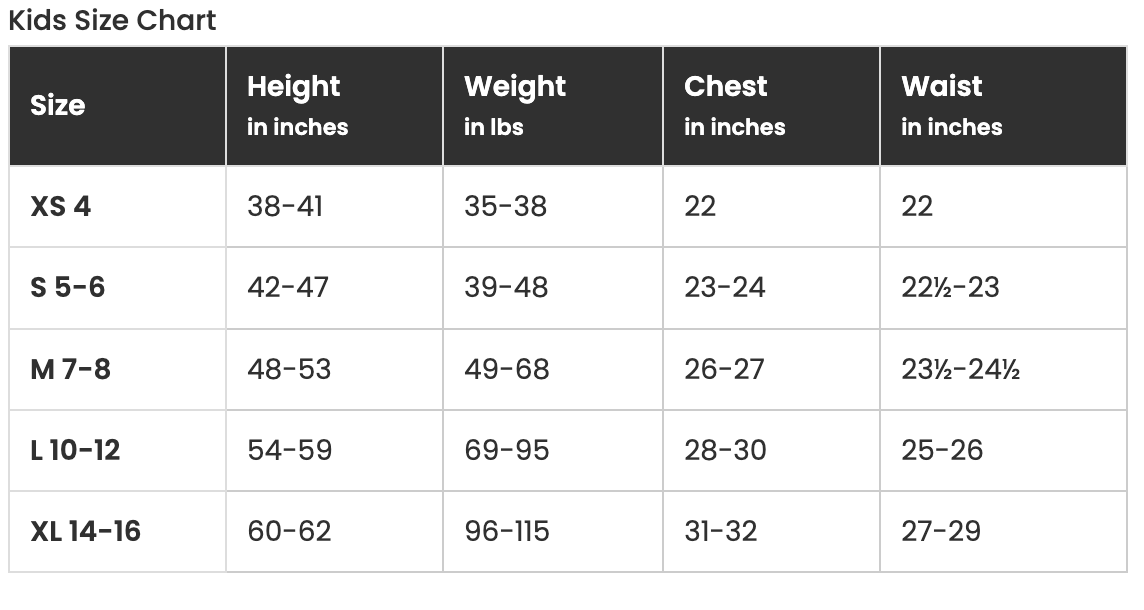This screenshot has height=610, width=1144.
Task: Select the M 7-8 size label
Action: click(x=71, y=369)
